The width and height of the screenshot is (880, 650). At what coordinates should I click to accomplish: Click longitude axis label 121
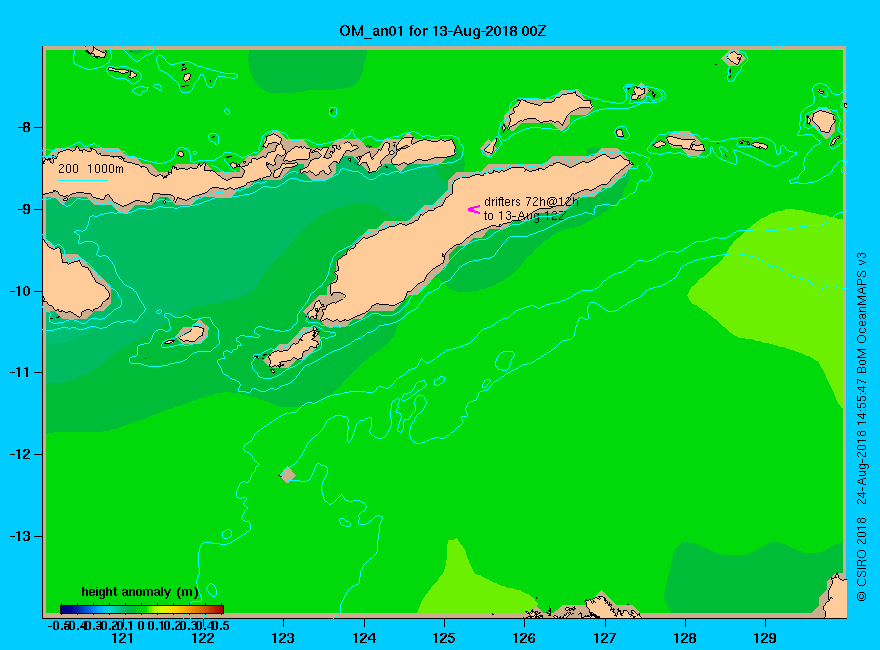(x=122, y=638)
